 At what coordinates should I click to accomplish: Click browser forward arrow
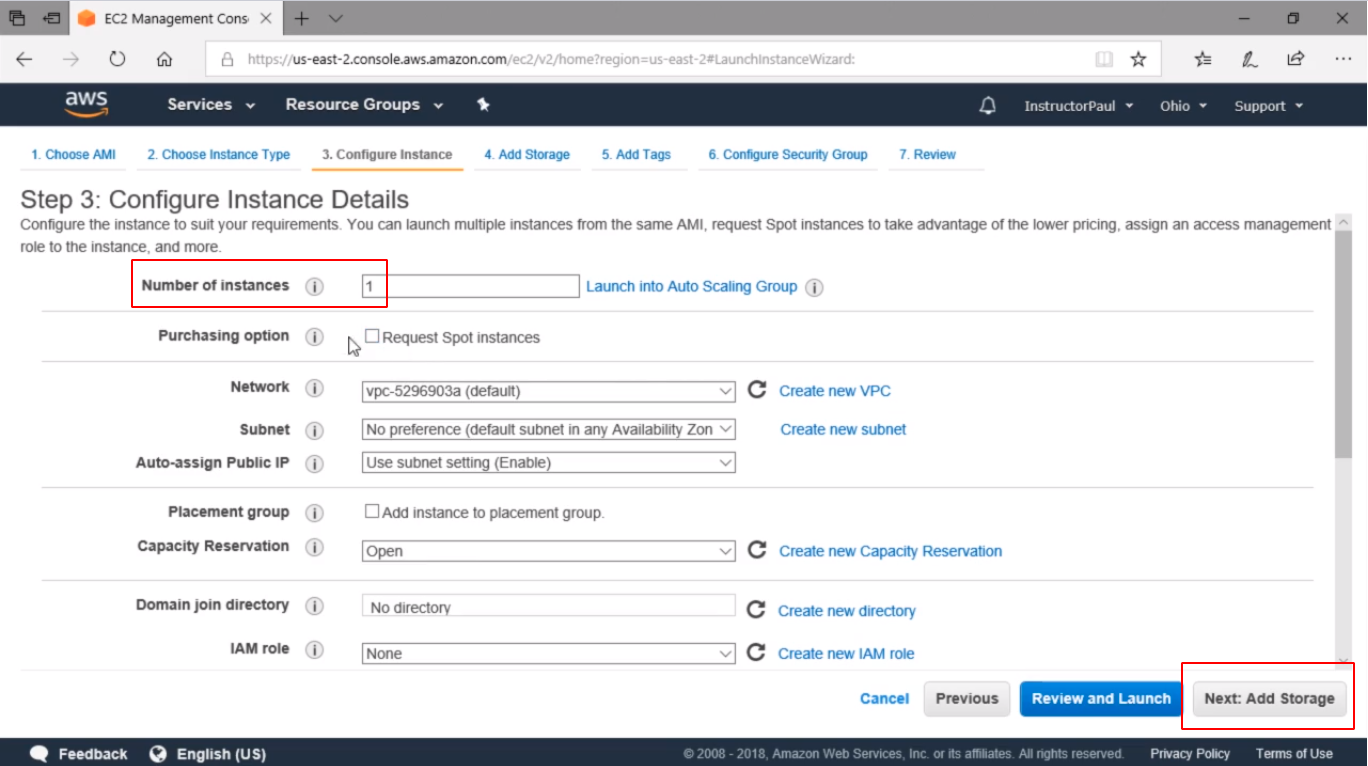point(70,59)
